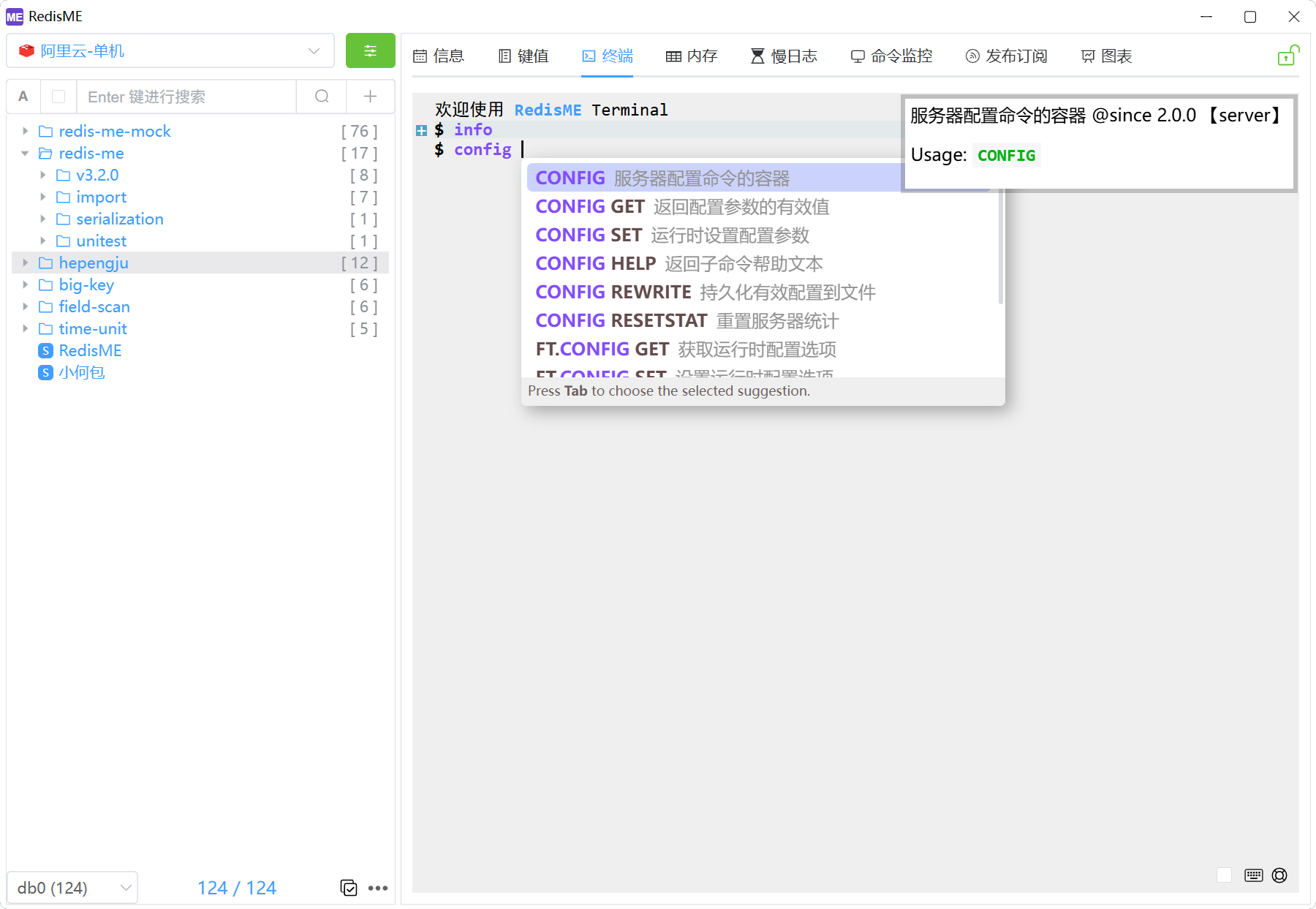Click the [ 76 ] count for redis-me-mock
The width and height of the screenshot is (1316, 909).
[x=359, y=132]
